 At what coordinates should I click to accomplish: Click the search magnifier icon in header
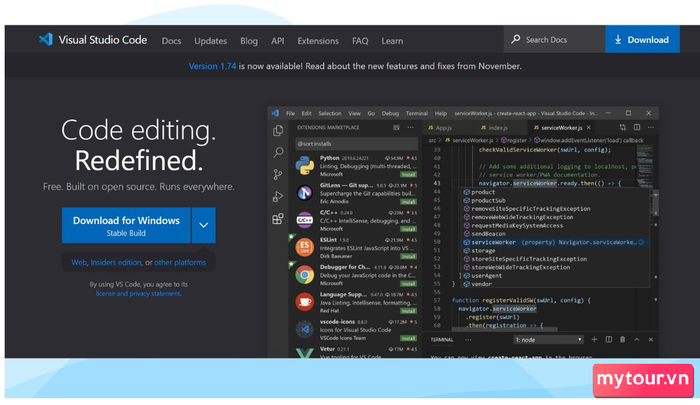pyautogui.click(x=516, y=39)
